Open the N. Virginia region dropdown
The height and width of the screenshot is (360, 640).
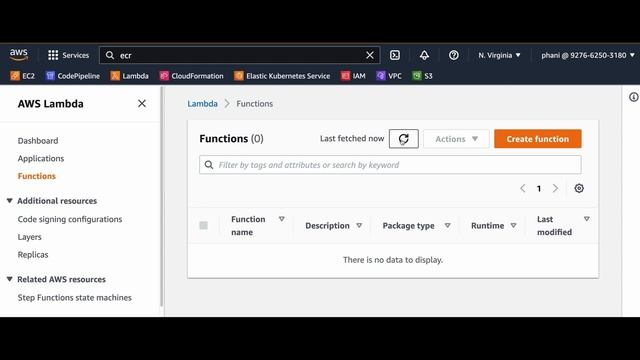499,55
